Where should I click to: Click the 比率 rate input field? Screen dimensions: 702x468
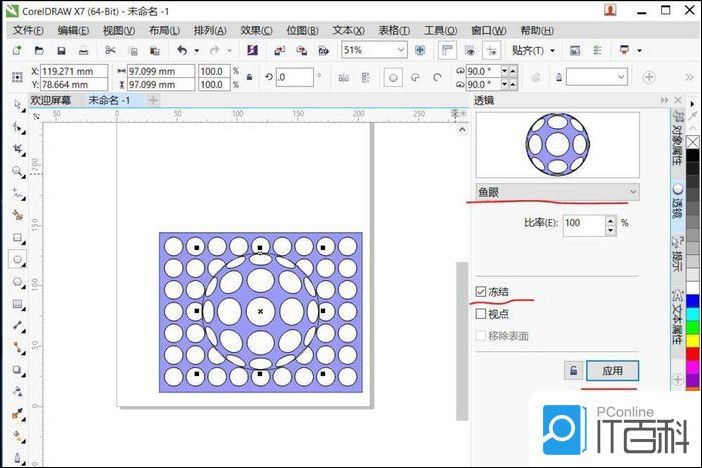583,224
